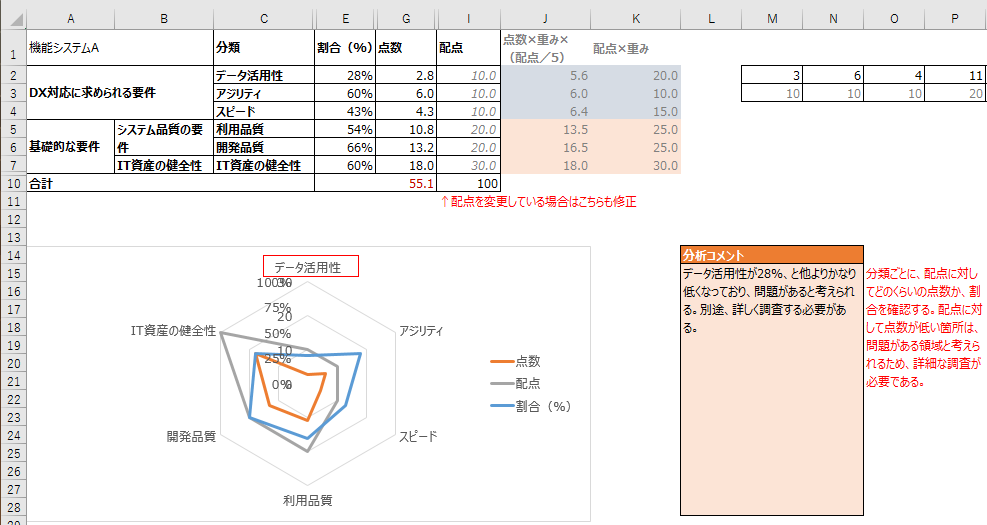Screen dimensions: 987x525
Task: Click chart axis label 'データ活用性'
Action: [x=308, y=268]
